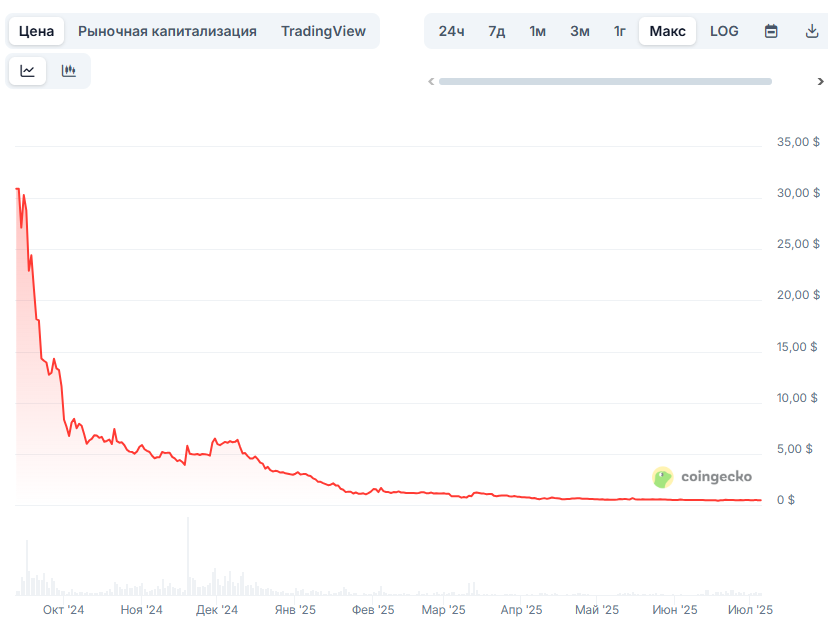Click the 15,00 $ axis label
The width and height of the screenshot is (834, 628).
point(796,347)
